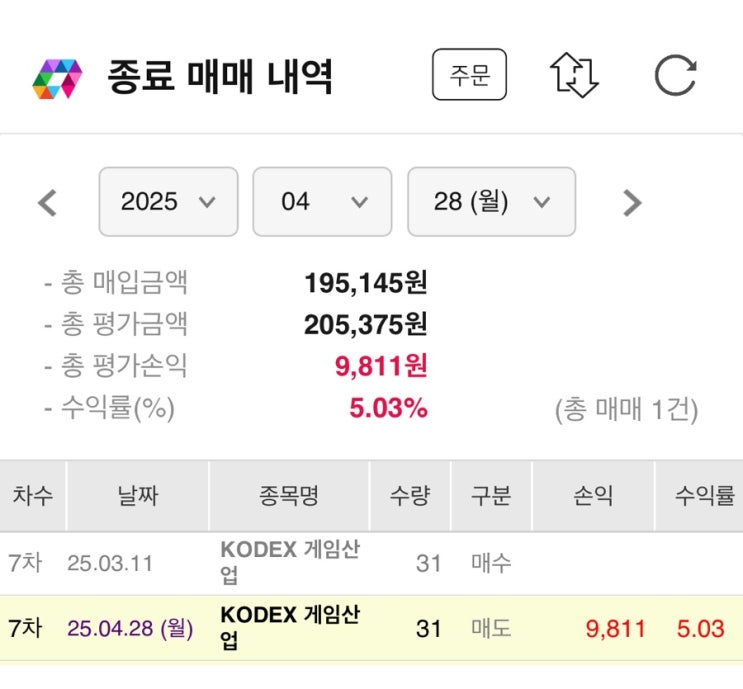The width and height of the screenshot is (743, 689).
Task: Refresh the trade history list
Action: click(x=675, y=76)
